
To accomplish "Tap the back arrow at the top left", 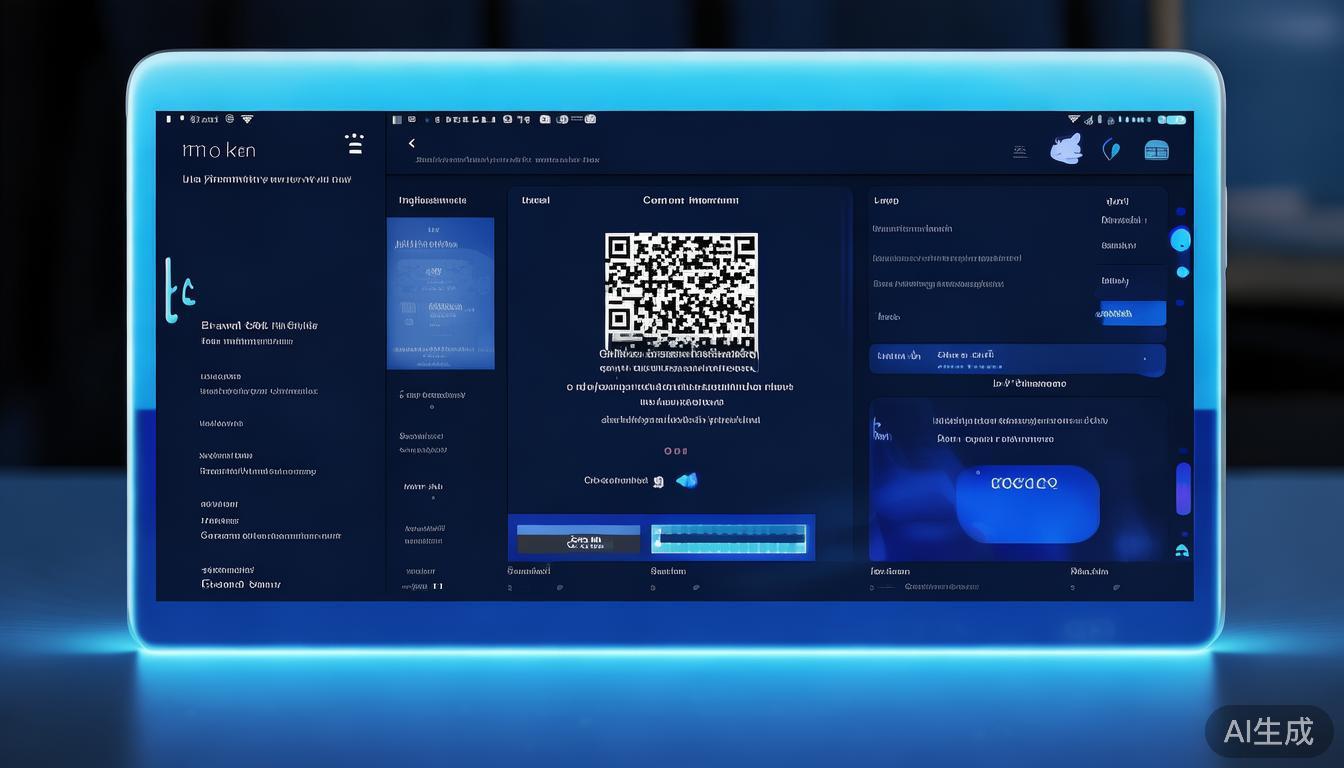I will click(x=412, y=142).
